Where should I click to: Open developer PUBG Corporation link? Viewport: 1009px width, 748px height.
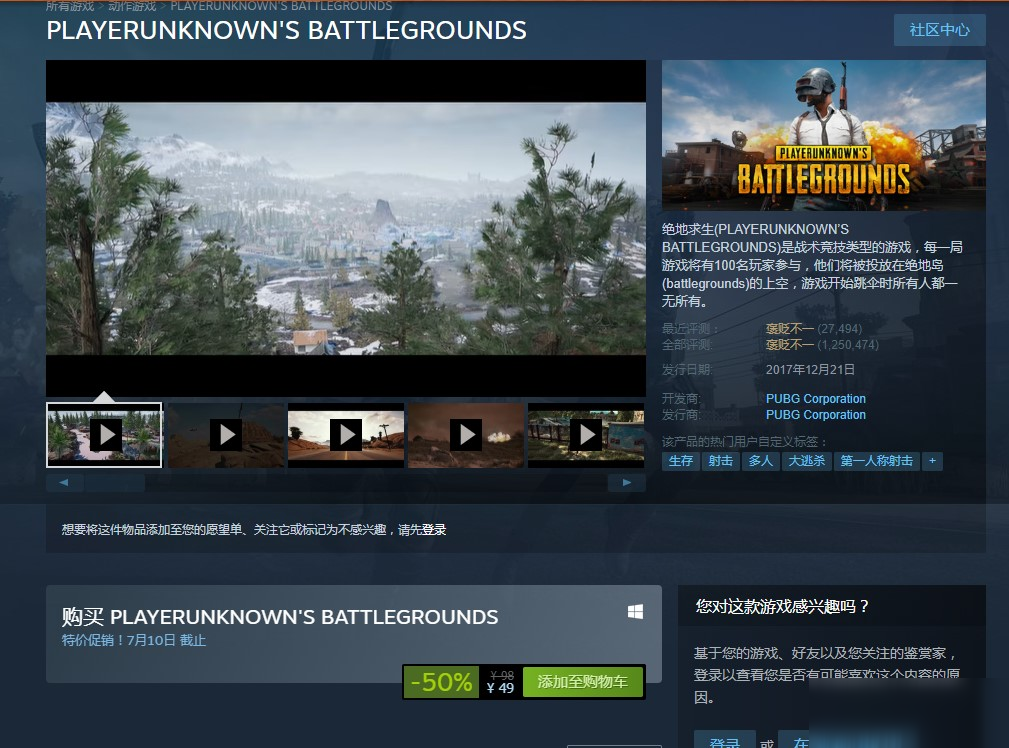pos(815,398)
